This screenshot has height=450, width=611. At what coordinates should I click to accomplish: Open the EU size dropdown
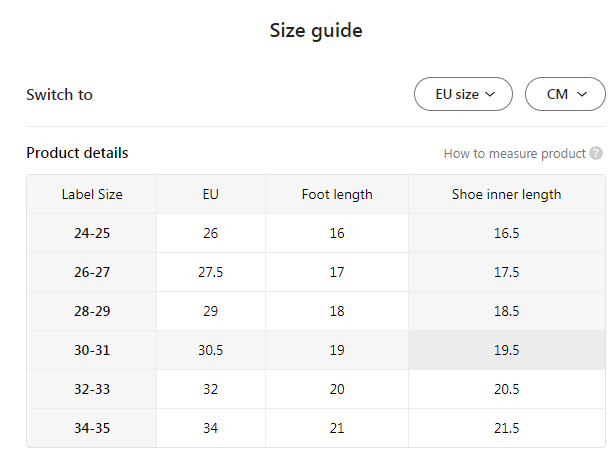click(x=463, y=95)
